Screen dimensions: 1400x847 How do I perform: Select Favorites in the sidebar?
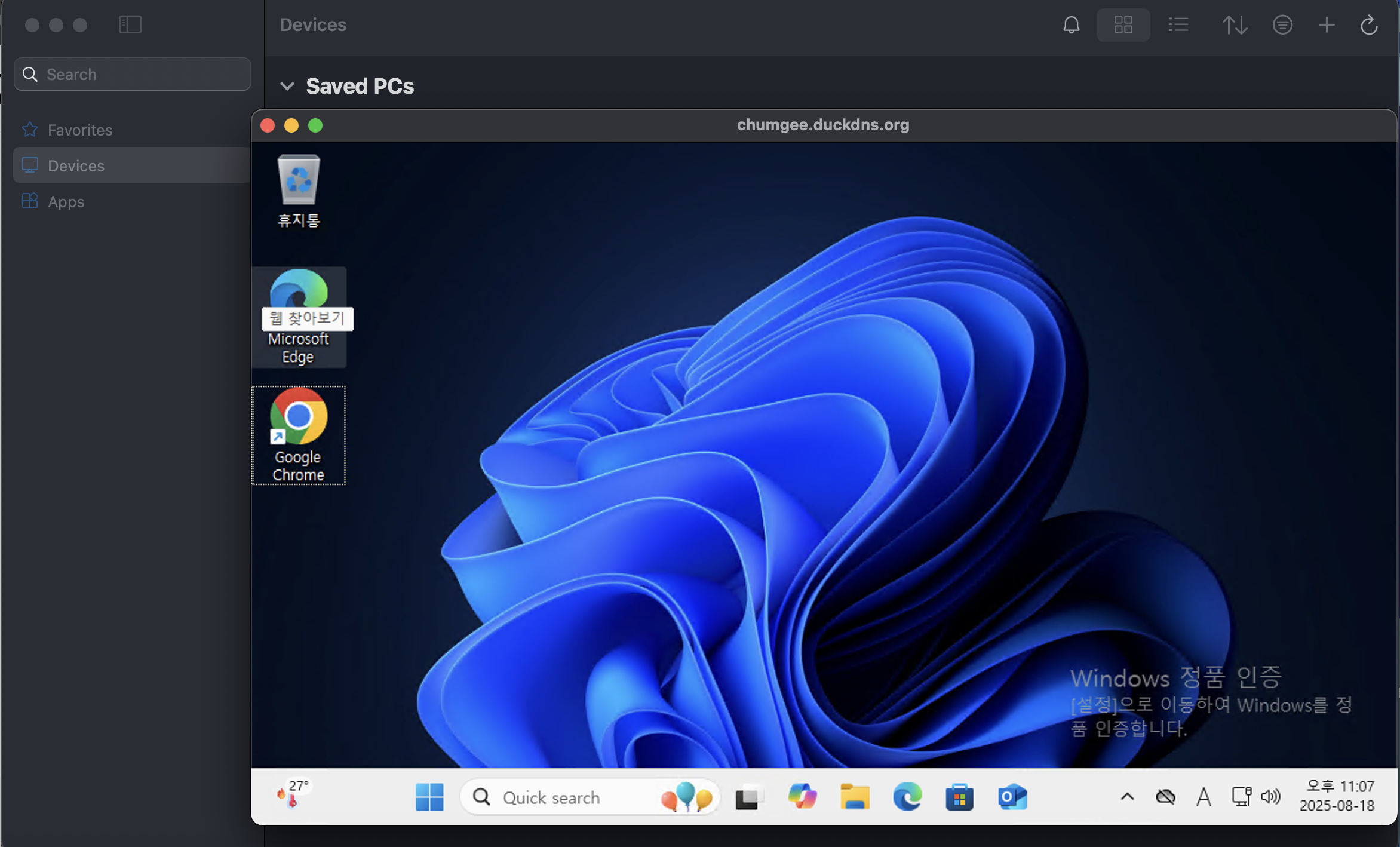pos(79,130)
